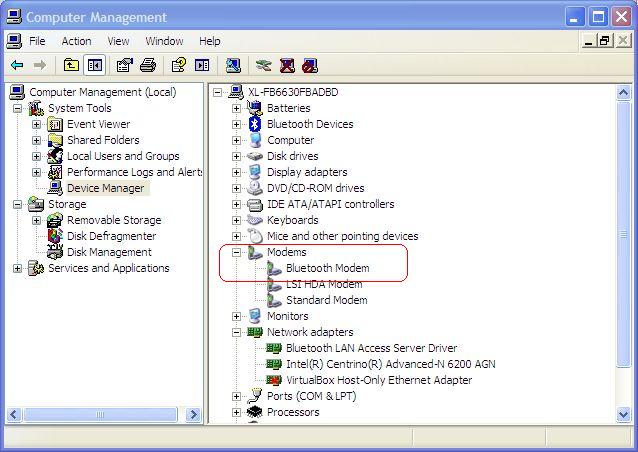638x452 pixels.
Task: Click the Up one level folder icon
Action: tap(71, 66)
